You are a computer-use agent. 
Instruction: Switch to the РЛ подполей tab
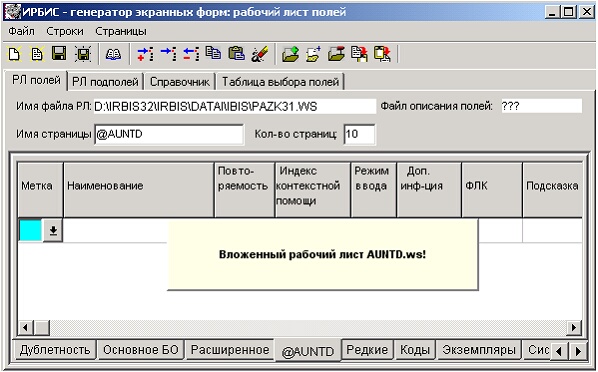coord(105,82)
